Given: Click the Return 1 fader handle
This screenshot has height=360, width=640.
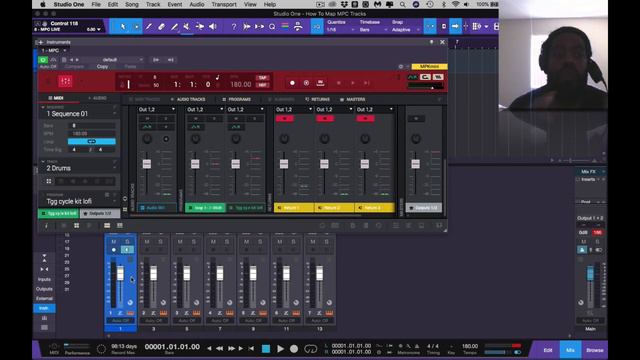Looking at the screenshot, I should (x=284, y=164).
